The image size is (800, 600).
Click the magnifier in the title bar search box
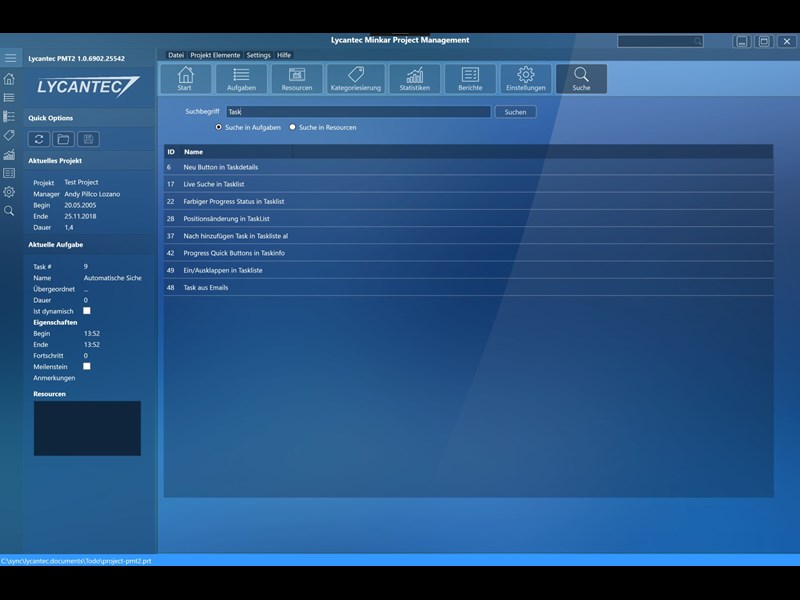[697, 41]
